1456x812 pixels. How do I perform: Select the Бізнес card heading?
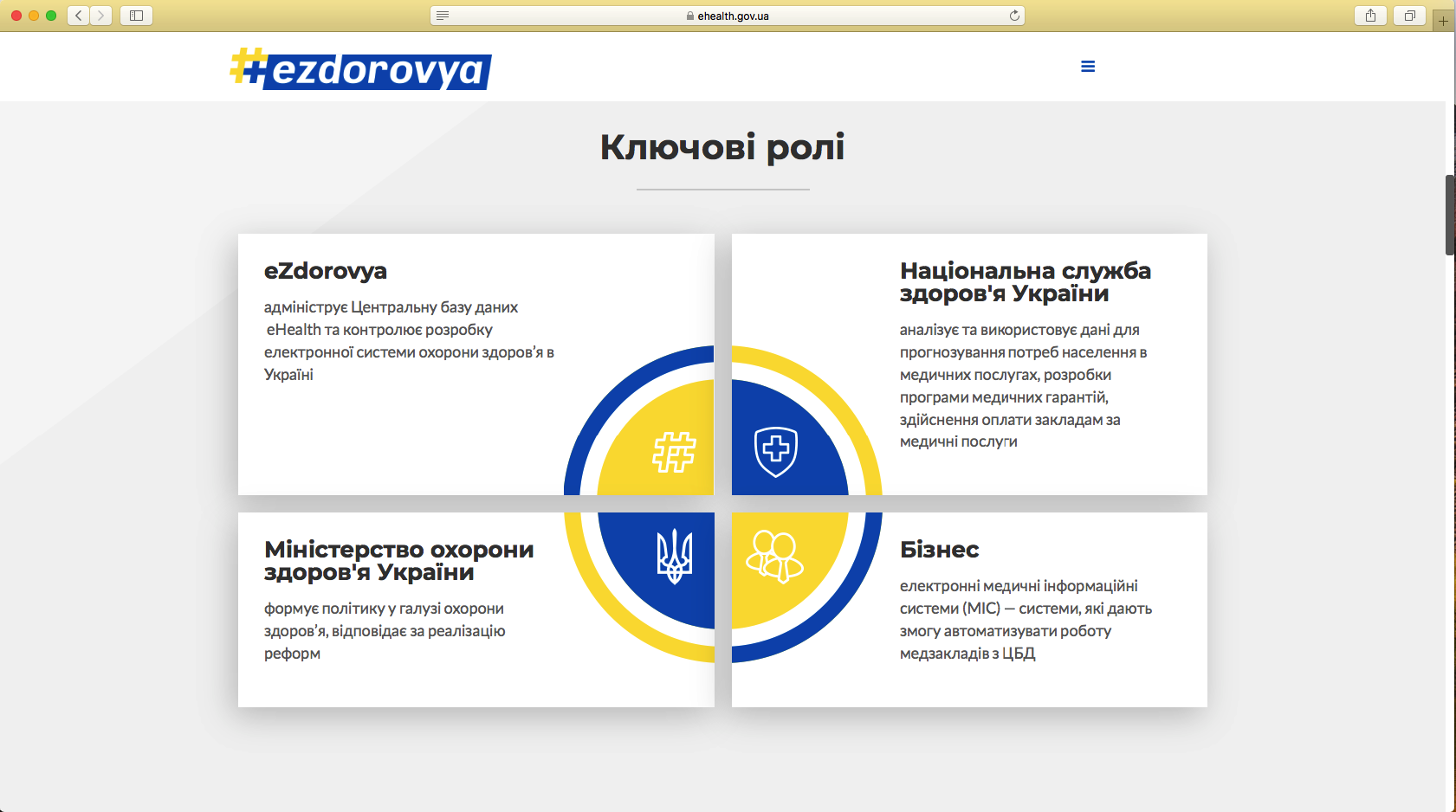point(940,550)
